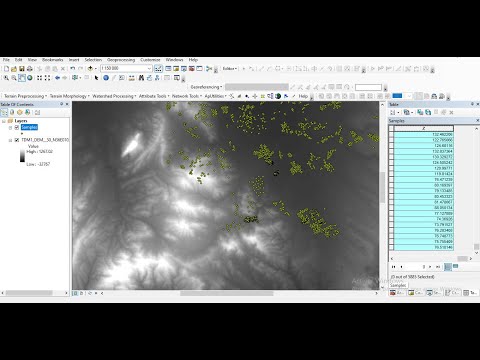Click Fixed Zoom In icon
Viewport: 480px width, 360px height.
pos(39,78)
